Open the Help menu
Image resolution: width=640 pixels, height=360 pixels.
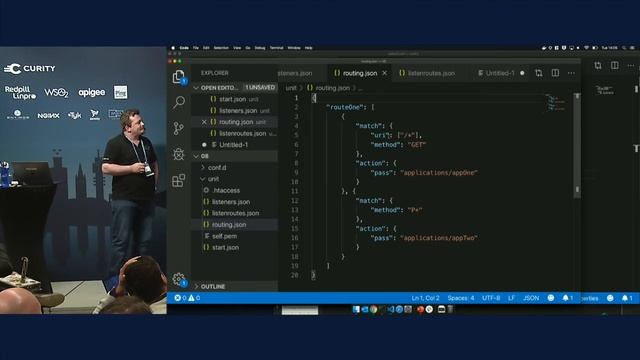tap(309, 48)
